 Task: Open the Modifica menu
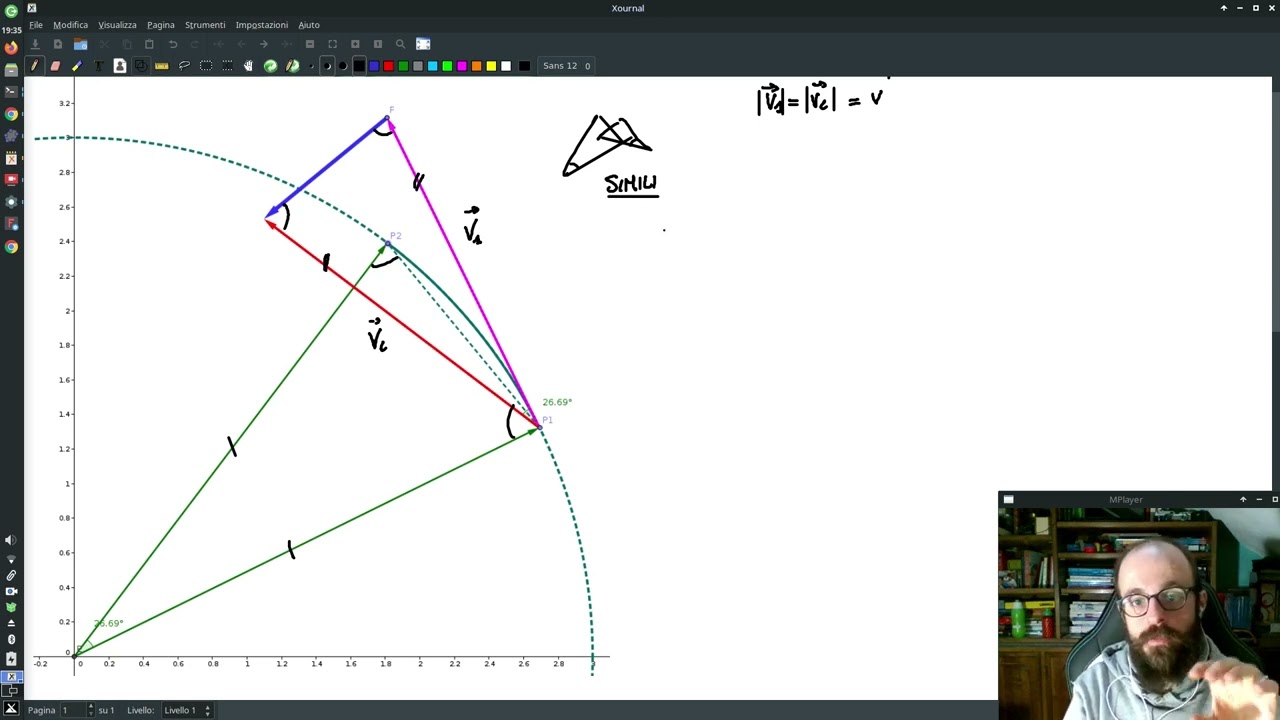pos(70,25)
